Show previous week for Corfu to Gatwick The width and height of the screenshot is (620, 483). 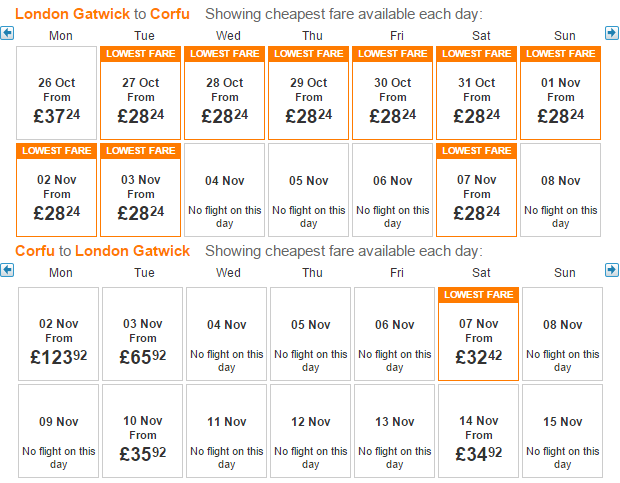tap(7, 270)
